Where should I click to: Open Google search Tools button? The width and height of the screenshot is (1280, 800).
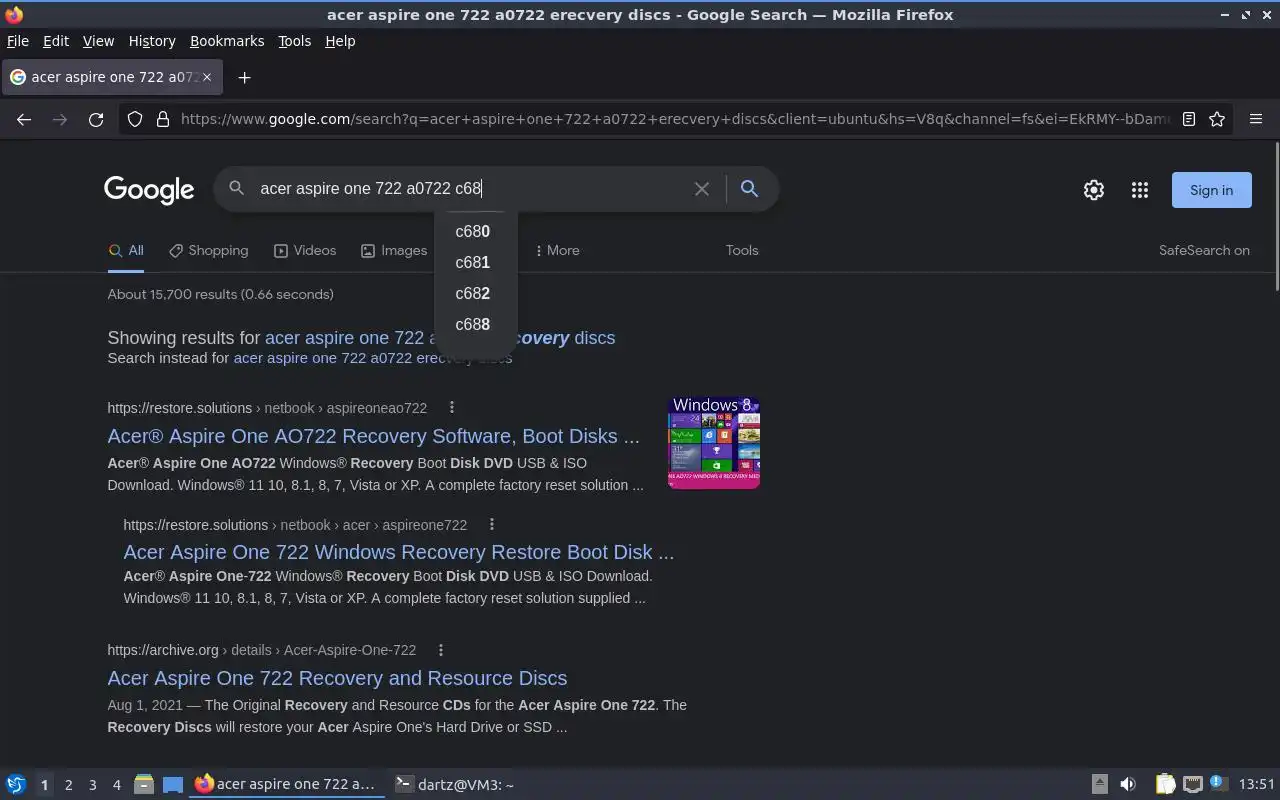(742, 250)
